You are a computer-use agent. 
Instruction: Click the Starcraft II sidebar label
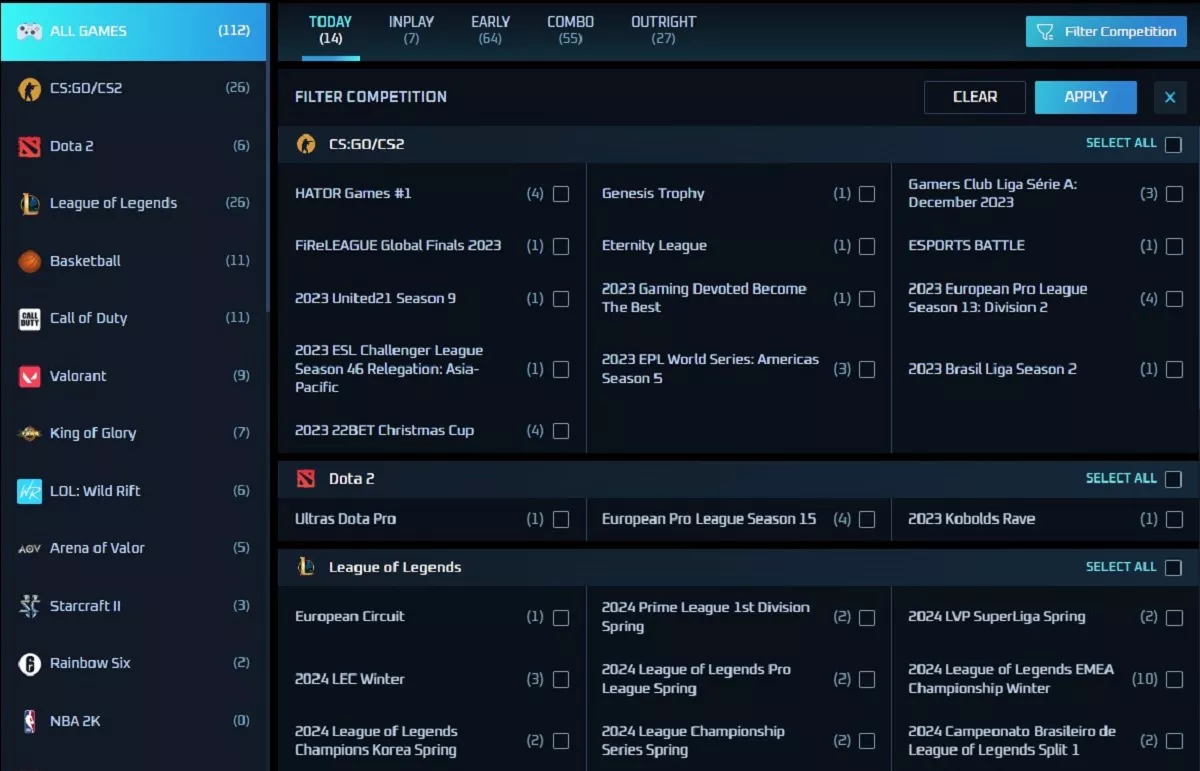coord(85,606)
